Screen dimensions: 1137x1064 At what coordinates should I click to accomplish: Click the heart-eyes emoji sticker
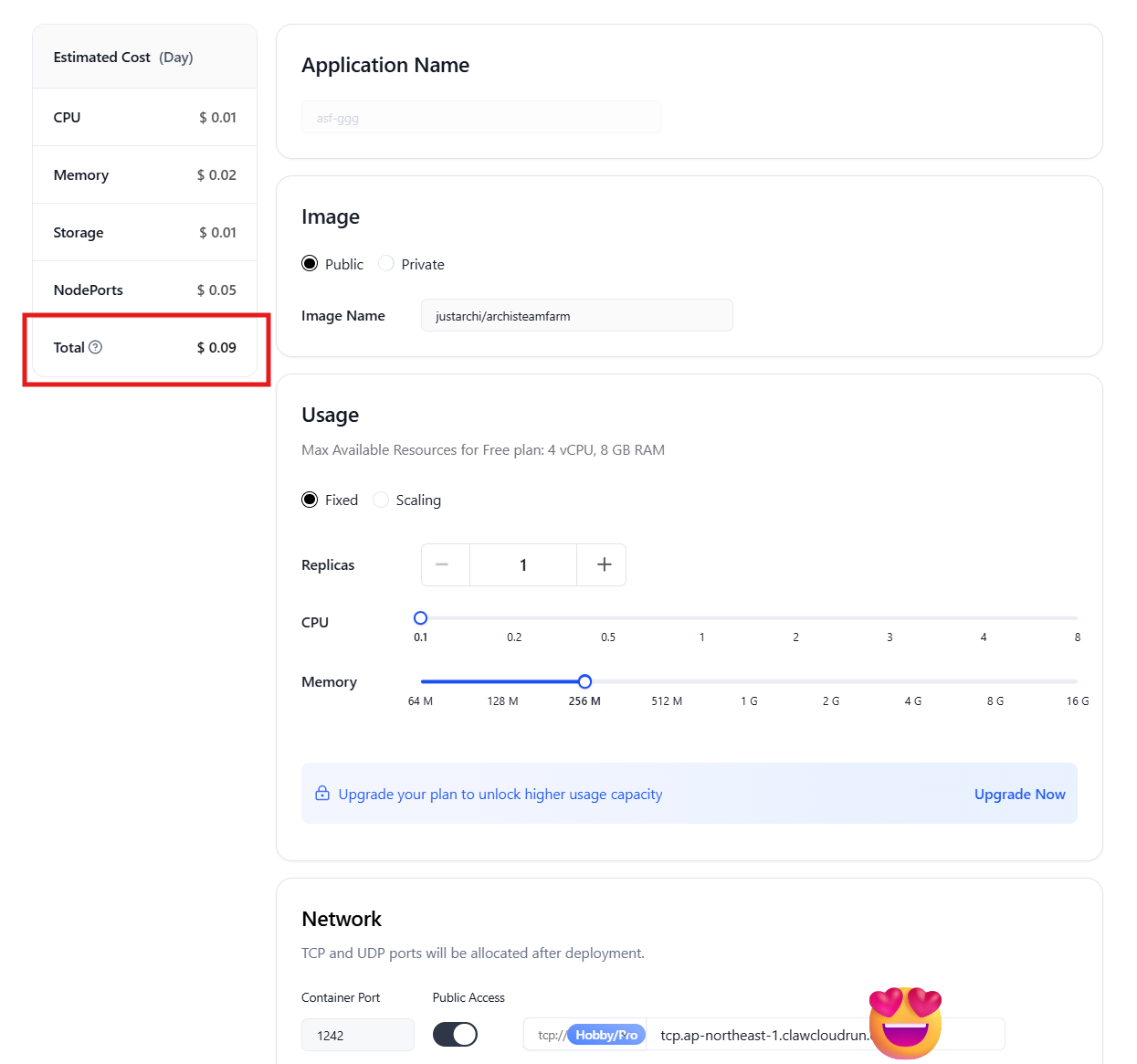coord(905,1022)
